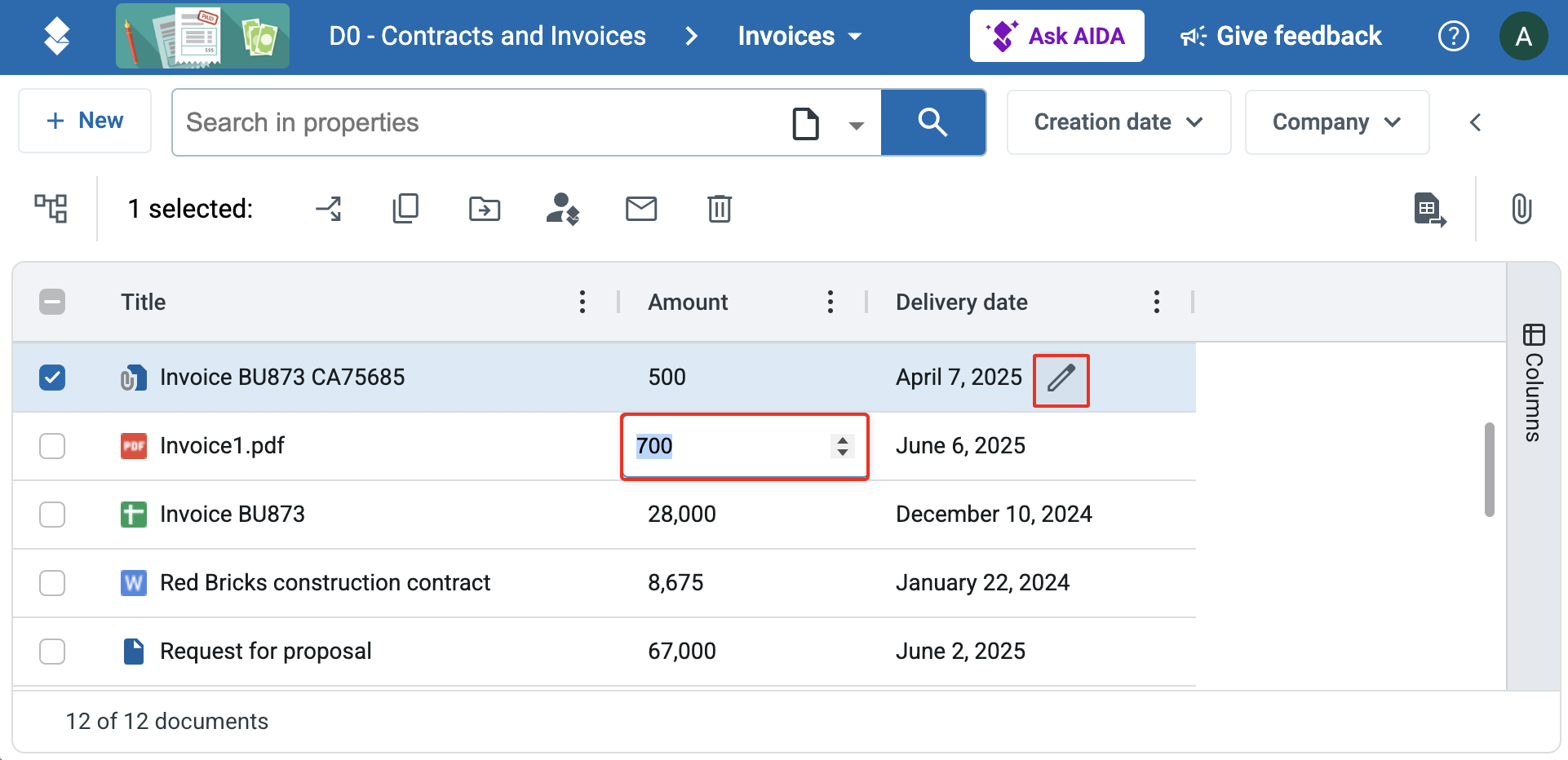
Task: Check the Request for proposal checkbox
Action: 52,652
